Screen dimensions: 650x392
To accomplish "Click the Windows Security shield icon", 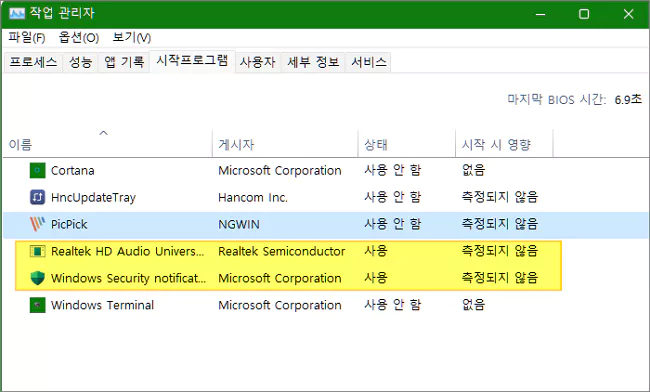I will [x=37, y=278].
